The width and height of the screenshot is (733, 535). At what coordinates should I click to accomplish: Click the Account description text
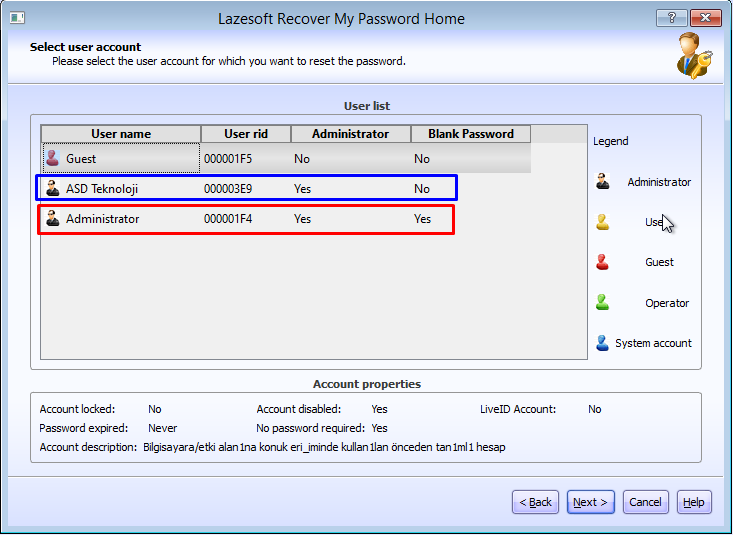point(324,448)
